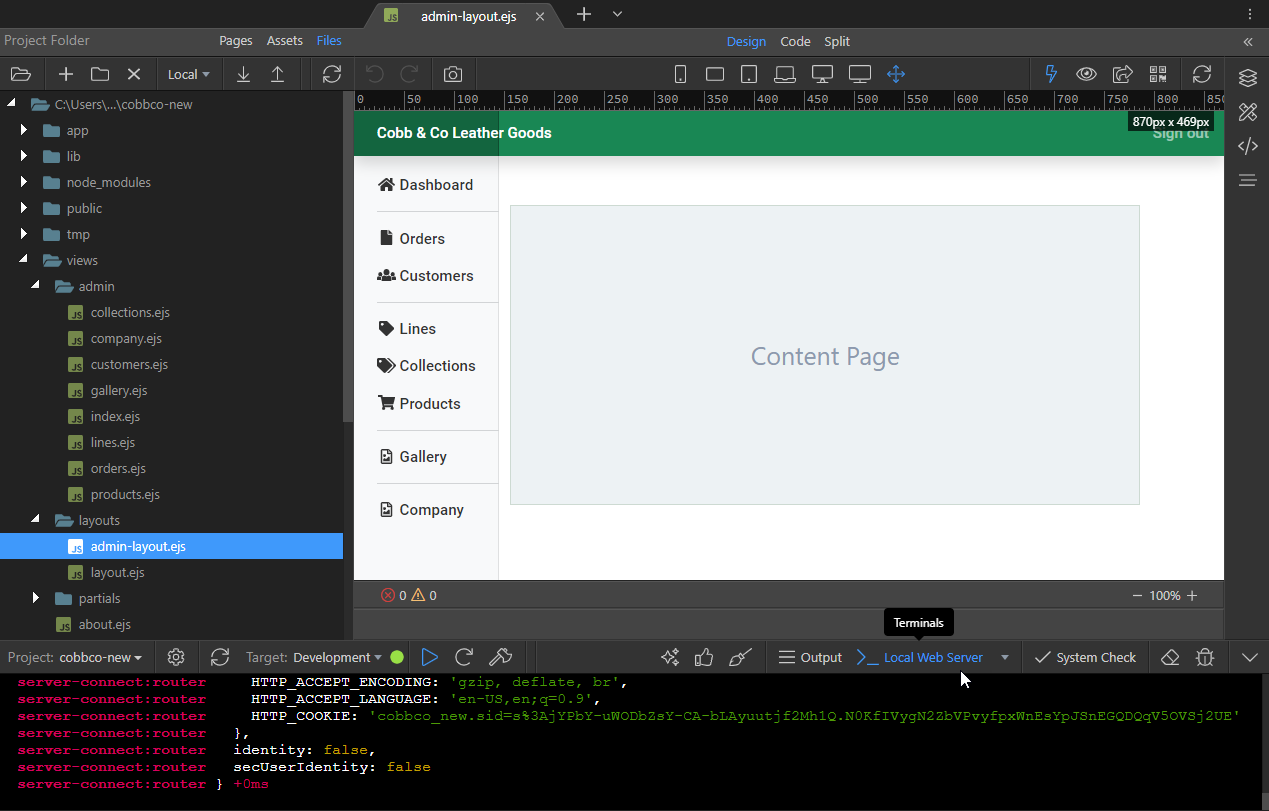The height and width of the screenshot is (811, 1269).
Task: Toggle the preview eye icon
Action: (1086, 74)
